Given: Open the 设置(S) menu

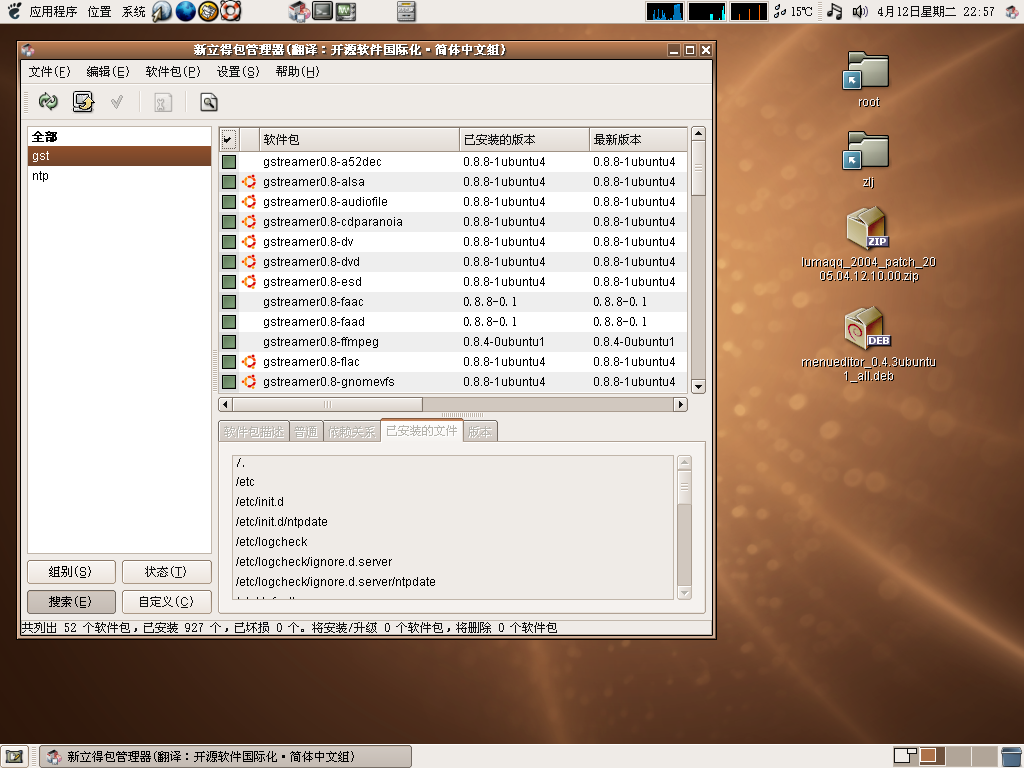Looking at the screenshot, I should tap(238, 72).
